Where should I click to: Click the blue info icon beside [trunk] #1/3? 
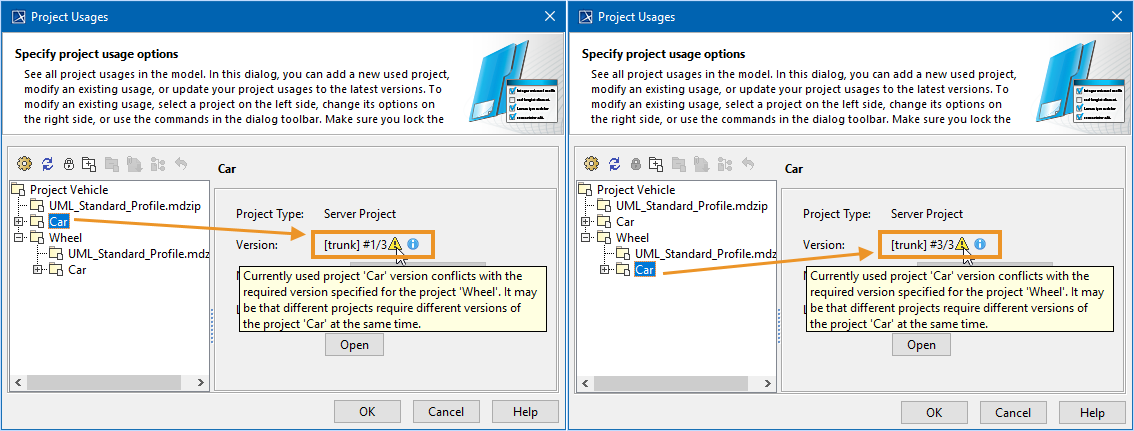(413, 243)
